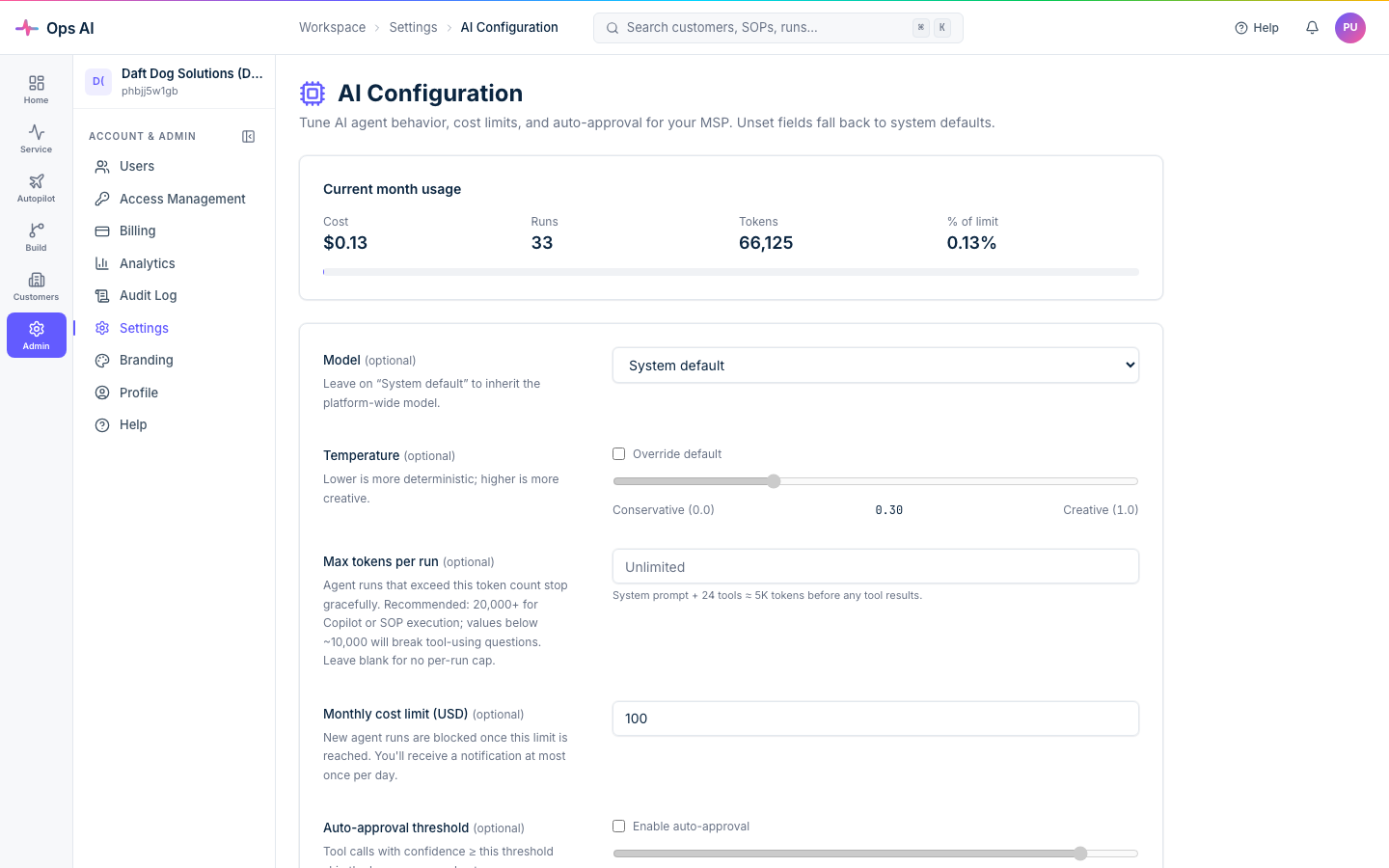Click the Help button in top bar
The height and width of the screenshot is (868, 1389).
(x=1257, y=28)
